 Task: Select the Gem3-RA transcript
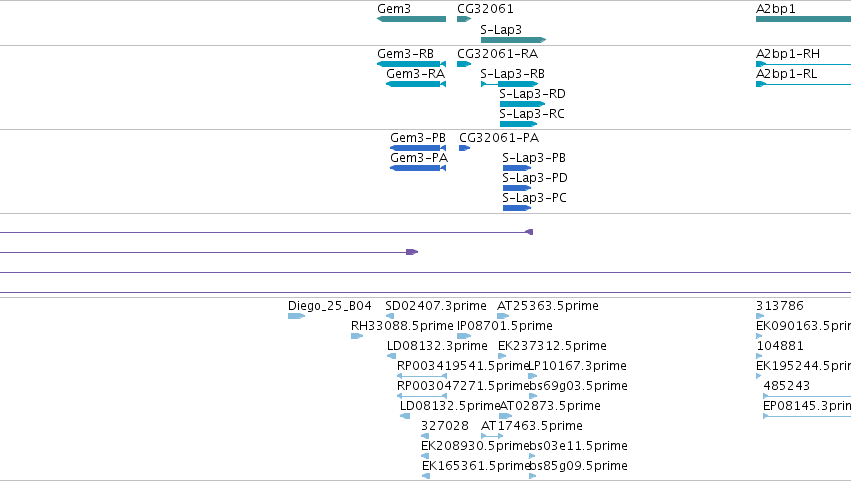416,84
